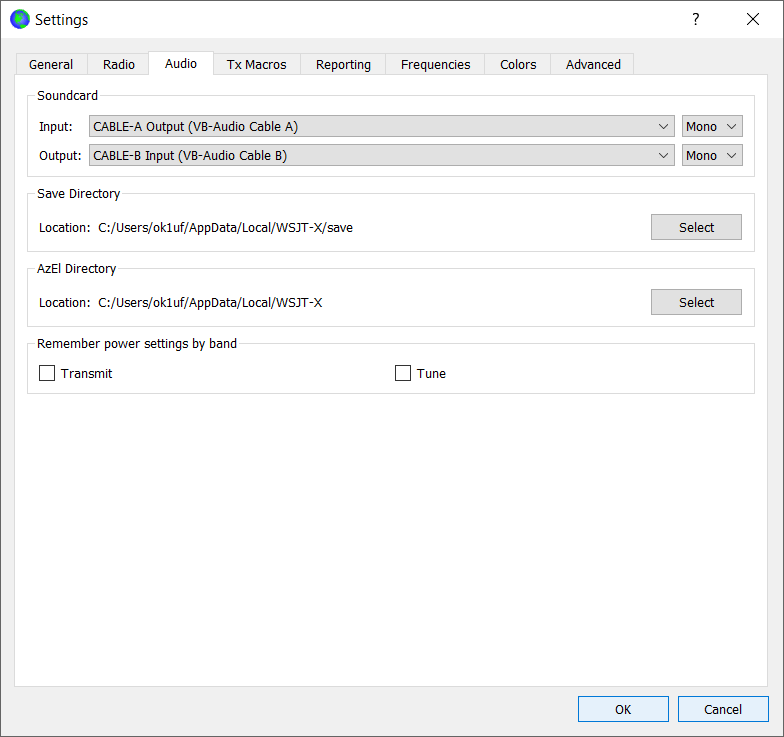Go to the Tx Macros tab
784x737 pixels.
click(257, 64)
